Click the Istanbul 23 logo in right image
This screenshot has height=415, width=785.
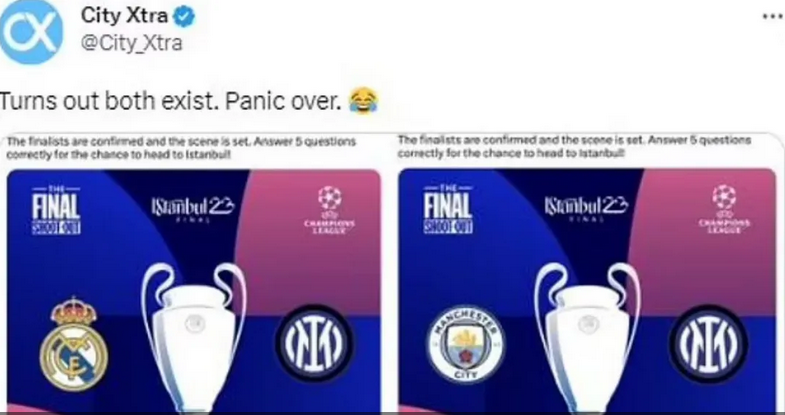pos(586,207)
